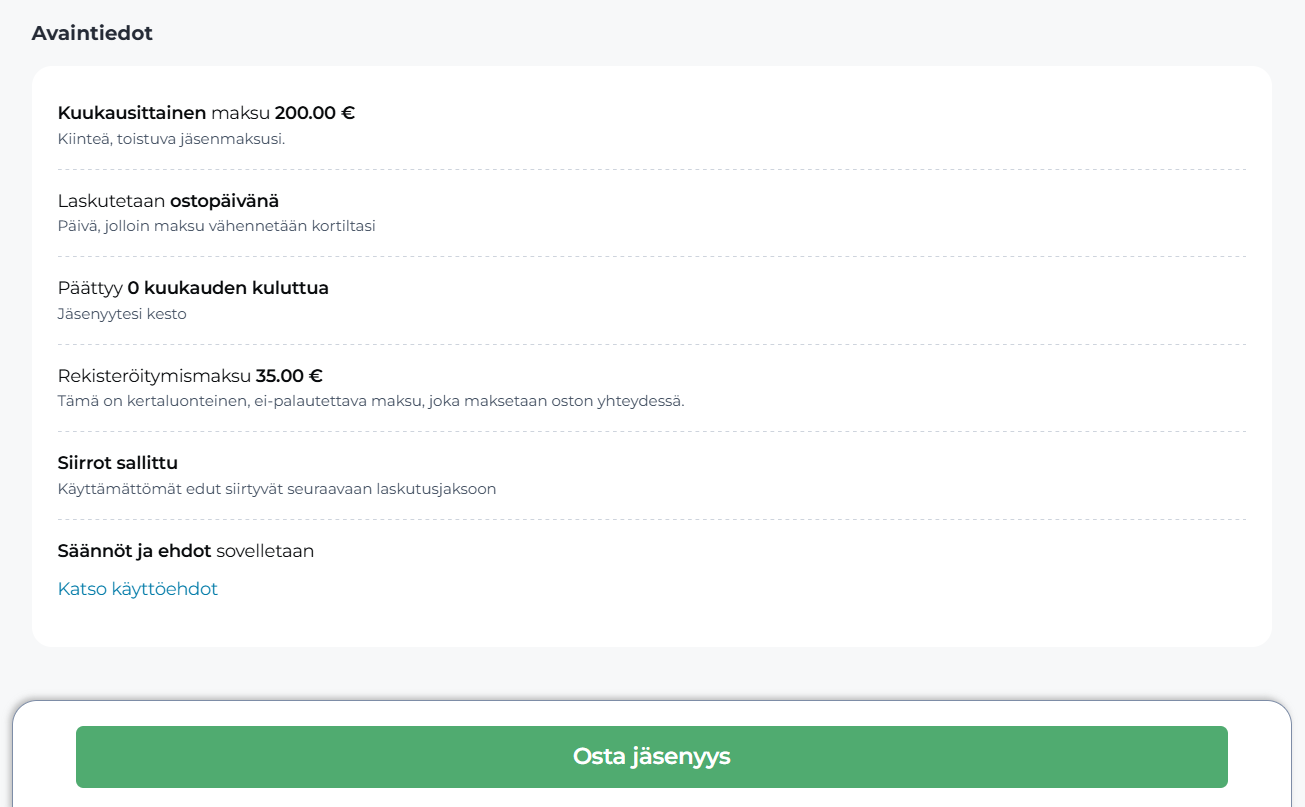
Task: Select the bold word Kuukausittainen
Action: point(131,113)
